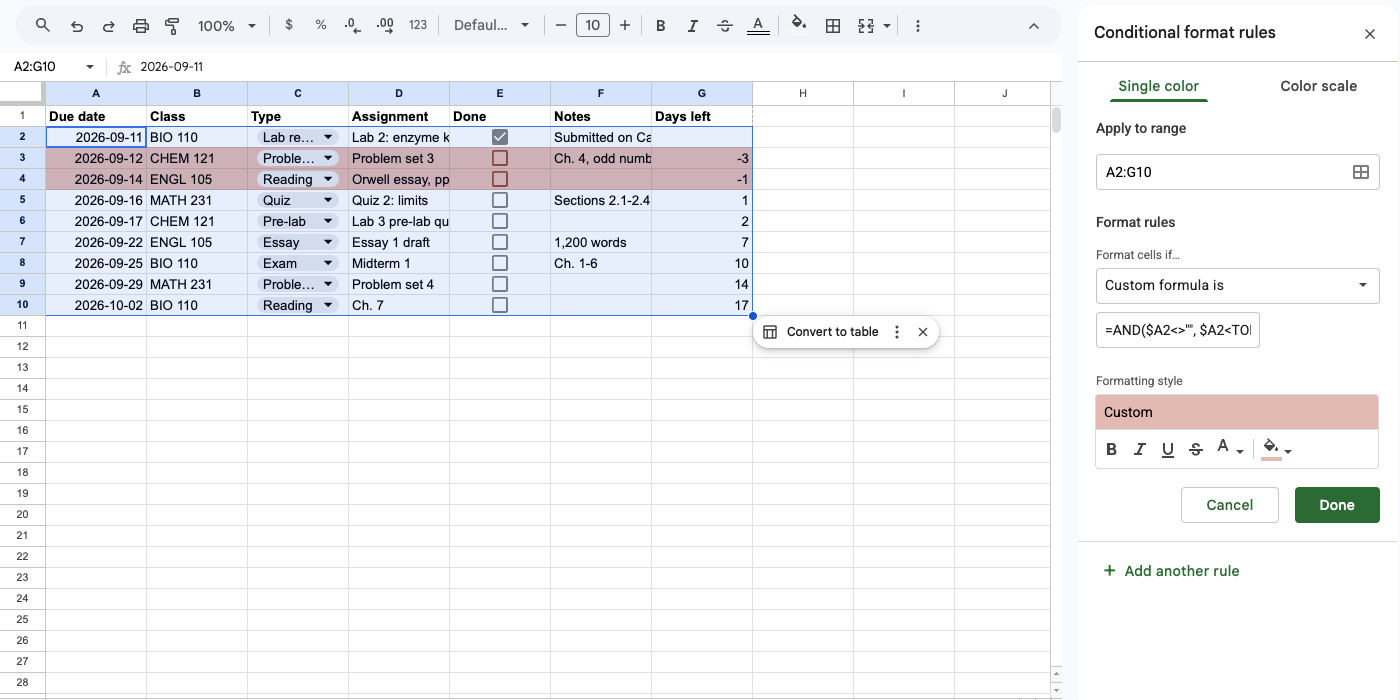1400x700 pixels.
Task: Format as currency with dollar icon
Action: [289, 25]
